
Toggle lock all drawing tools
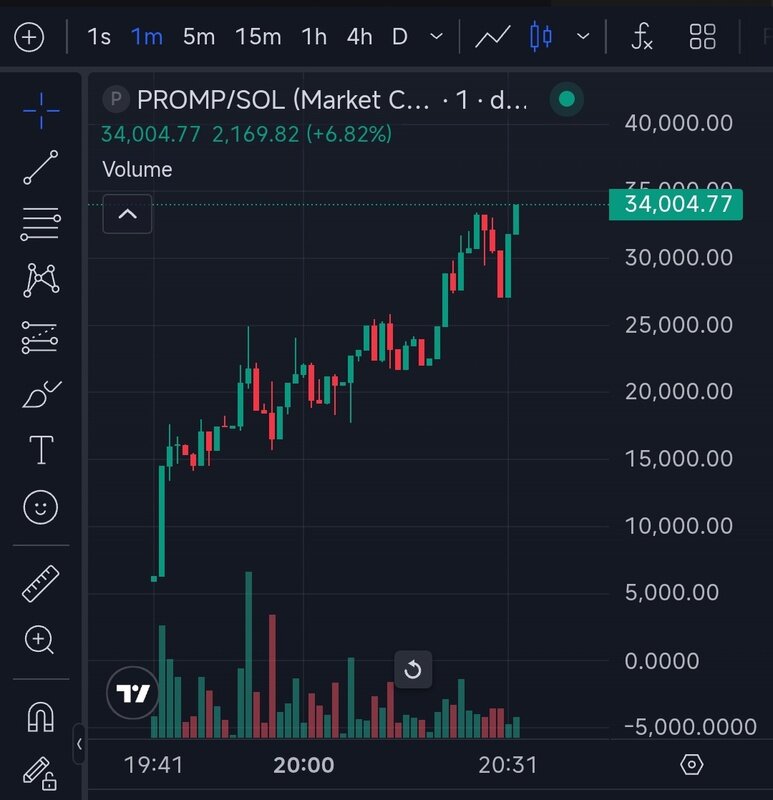point(40,772)
